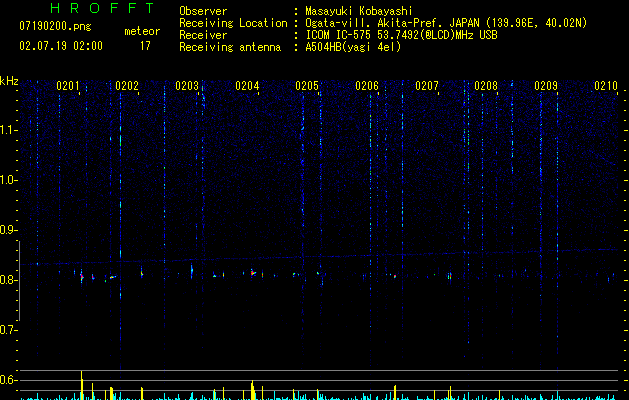Click the 0208 time marker
Viewport: 629px width, 400px height.
point(486,86)
